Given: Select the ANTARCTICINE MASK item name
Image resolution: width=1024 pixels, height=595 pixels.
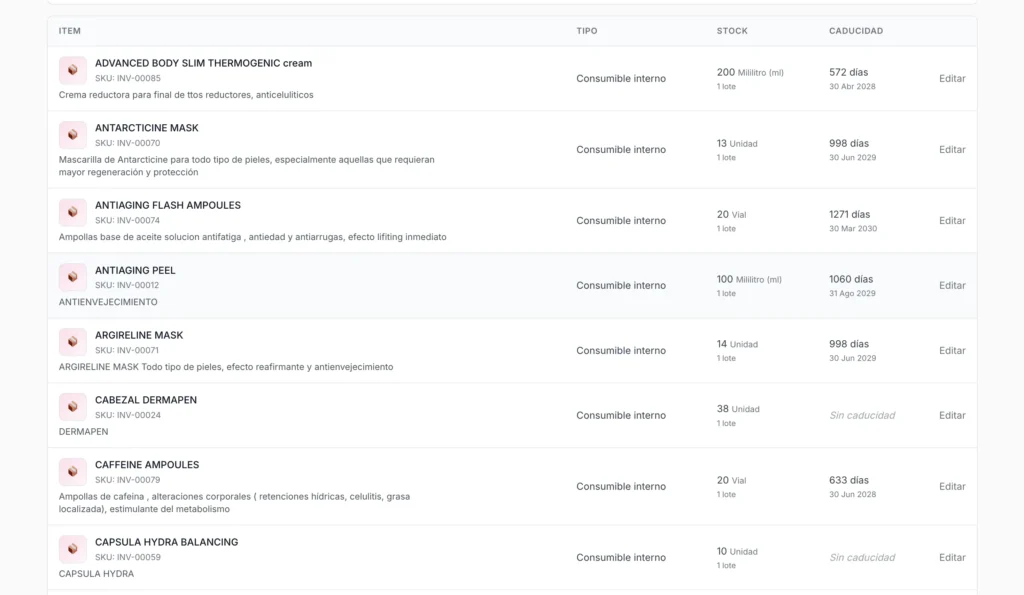Looking at the screenshot, I should [x=146, y=128].
